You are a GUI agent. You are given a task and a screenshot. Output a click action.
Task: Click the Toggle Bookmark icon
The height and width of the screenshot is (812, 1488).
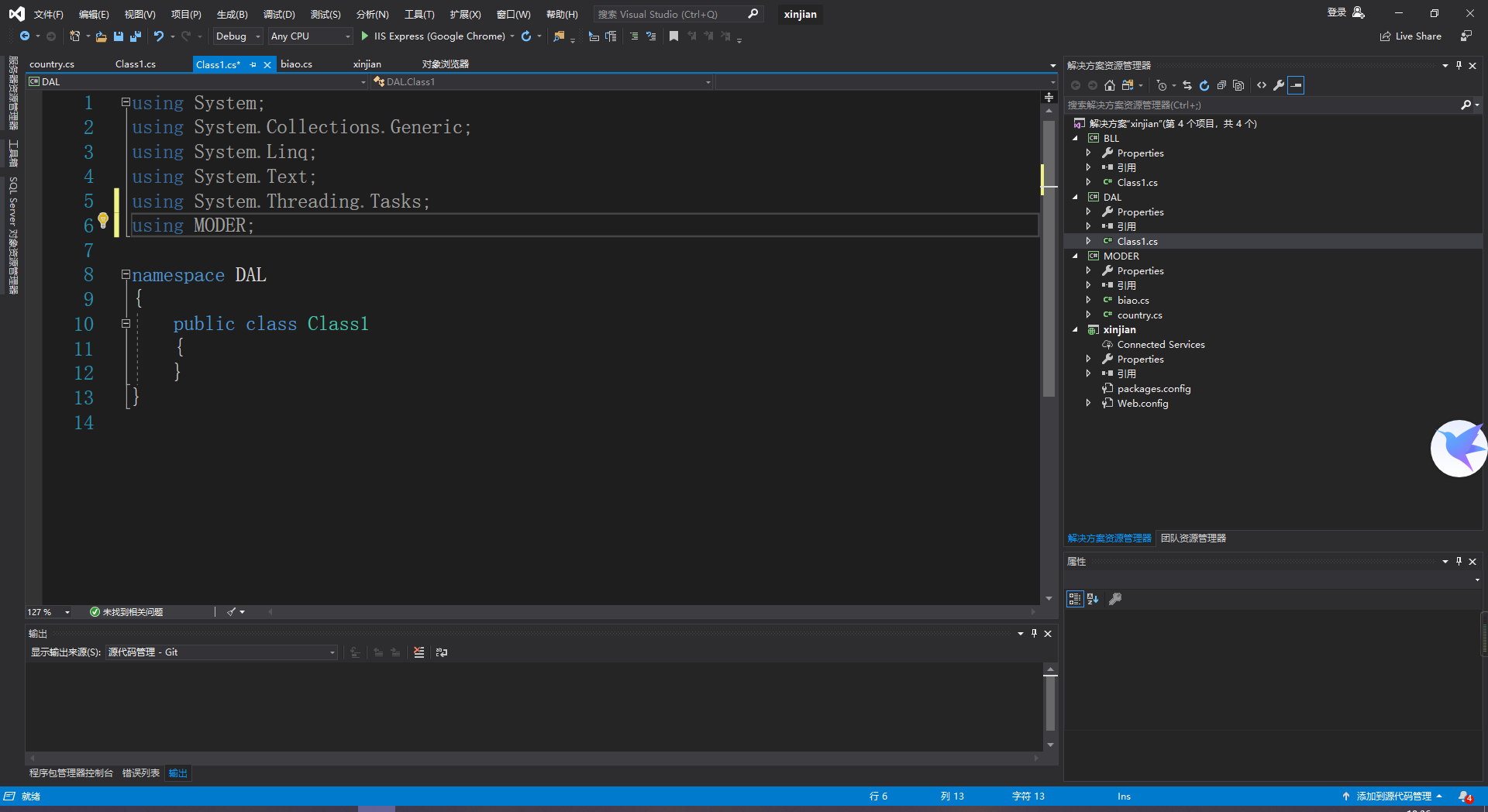673,36
